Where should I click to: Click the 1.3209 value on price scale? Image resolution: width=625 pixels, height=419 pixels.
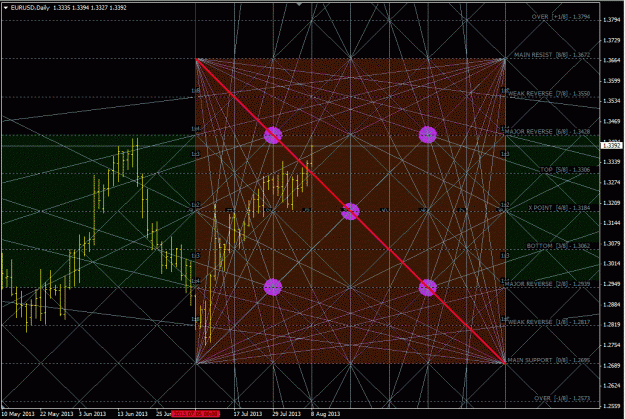tap(612, 203)
